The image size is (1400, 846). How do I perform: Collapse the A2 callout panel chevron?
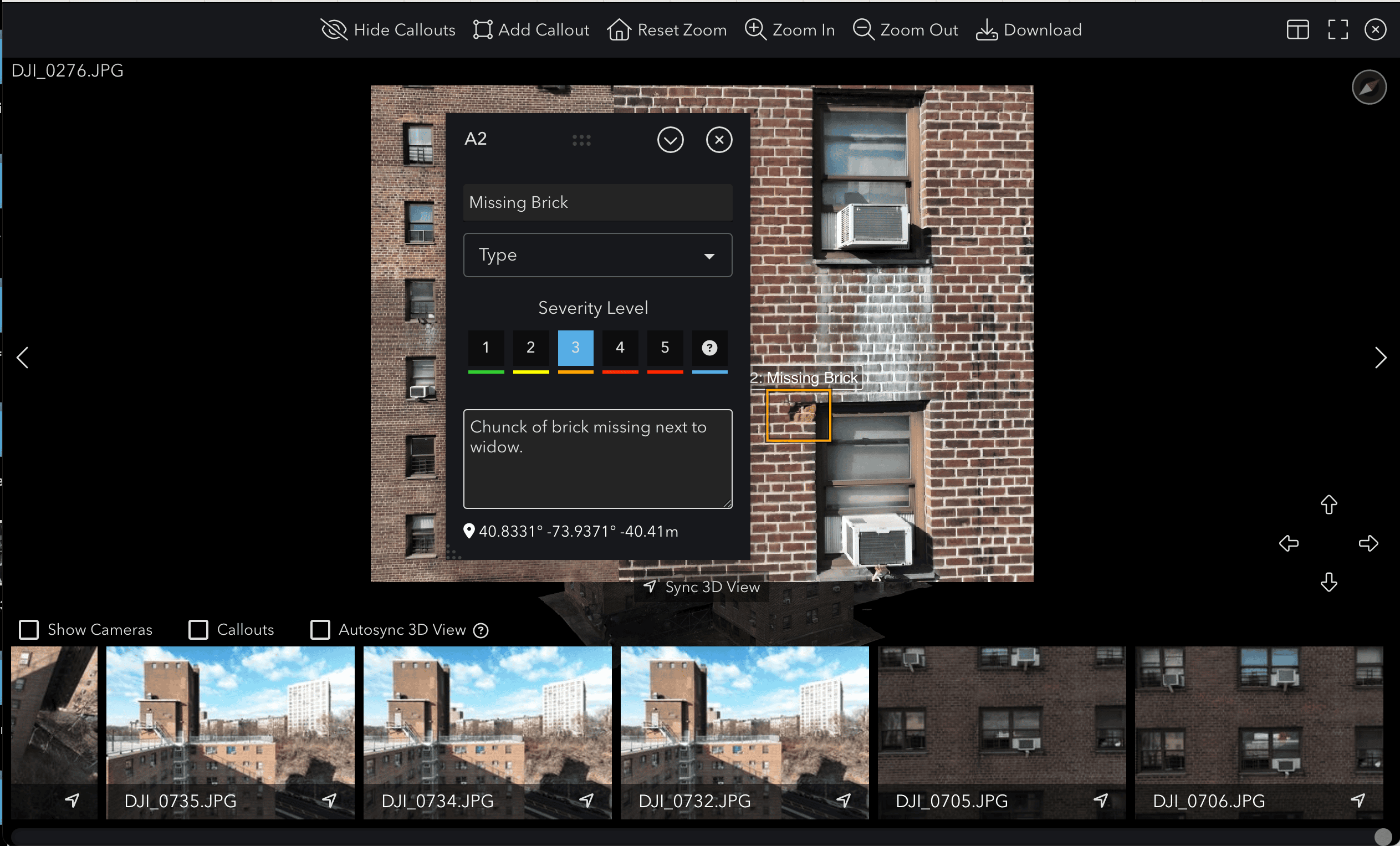coord(671,140)
